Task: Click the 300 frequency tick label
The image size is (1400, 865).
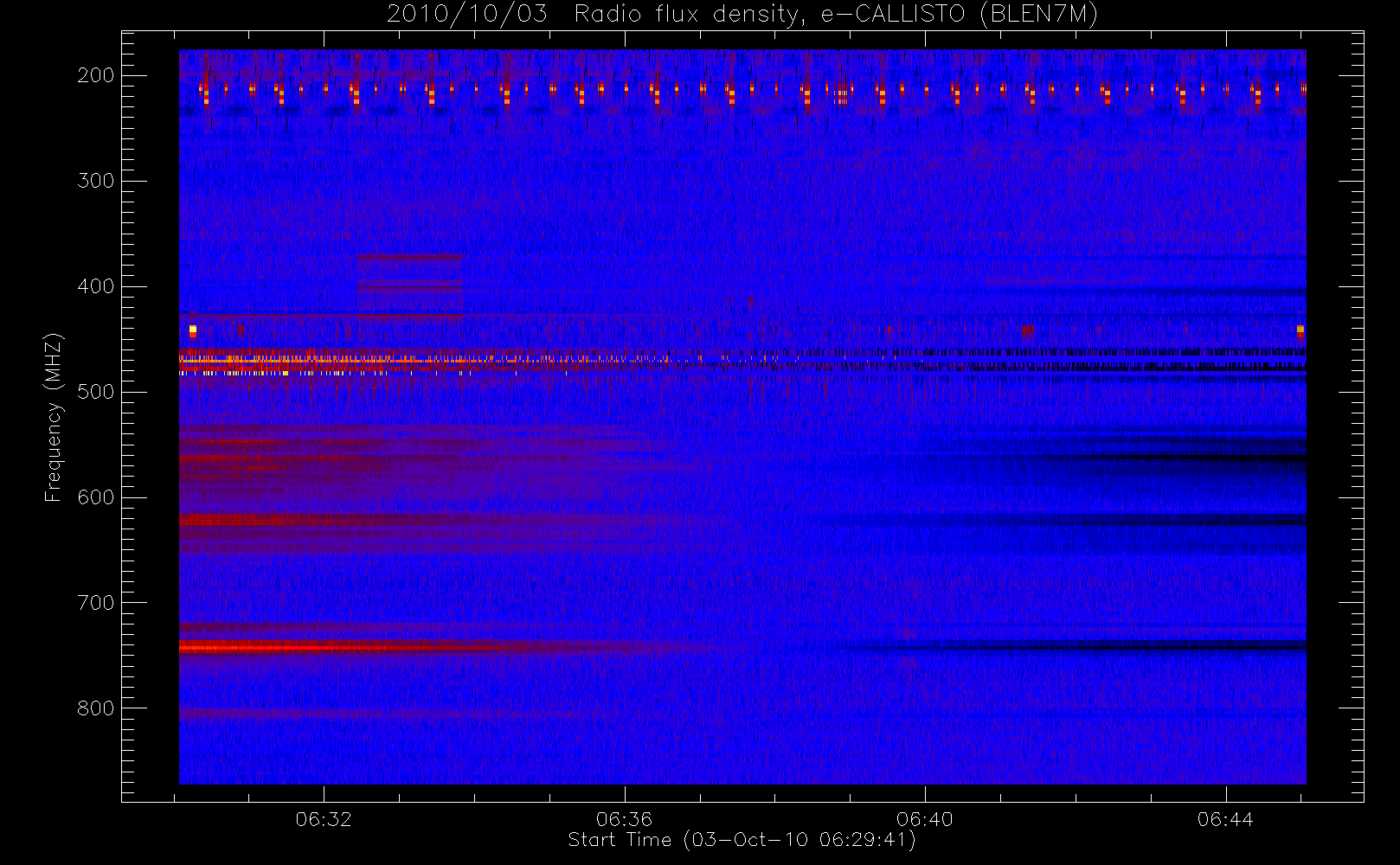Action: 96,181
